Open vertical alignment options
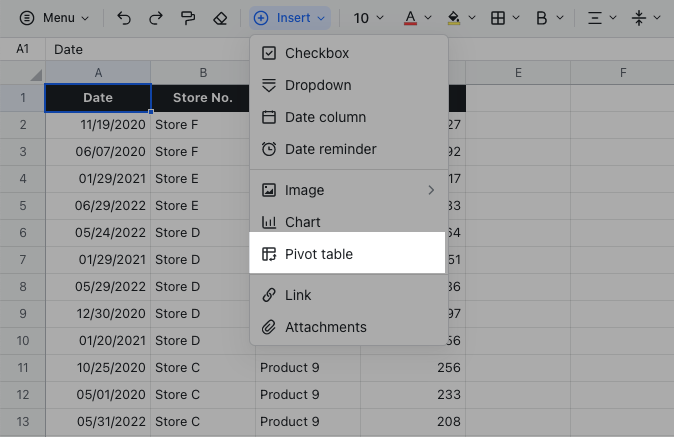Viewport: 674px width, 437px height. (646, 18)
